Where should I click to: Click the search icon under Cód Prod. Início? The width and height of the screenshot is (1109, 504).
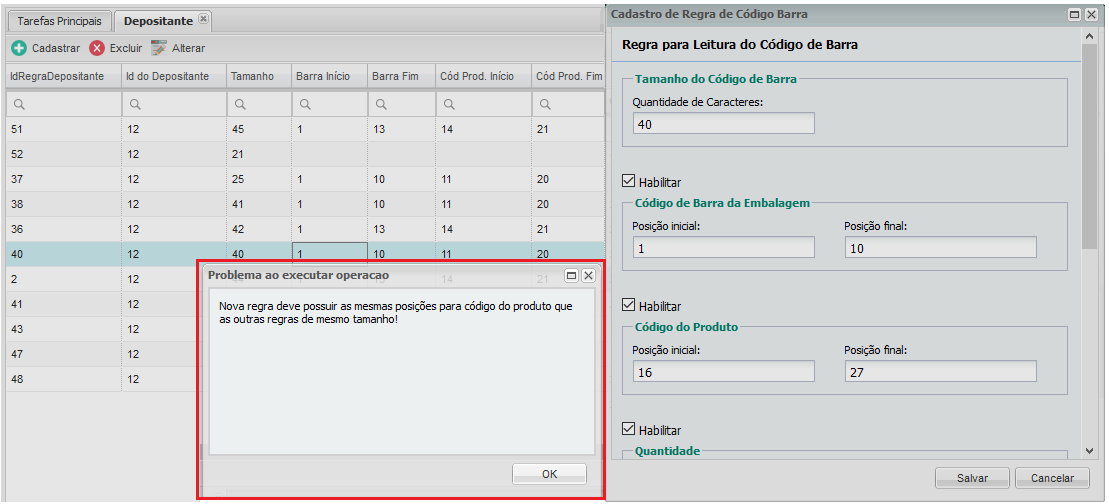(x=448, y=105)
